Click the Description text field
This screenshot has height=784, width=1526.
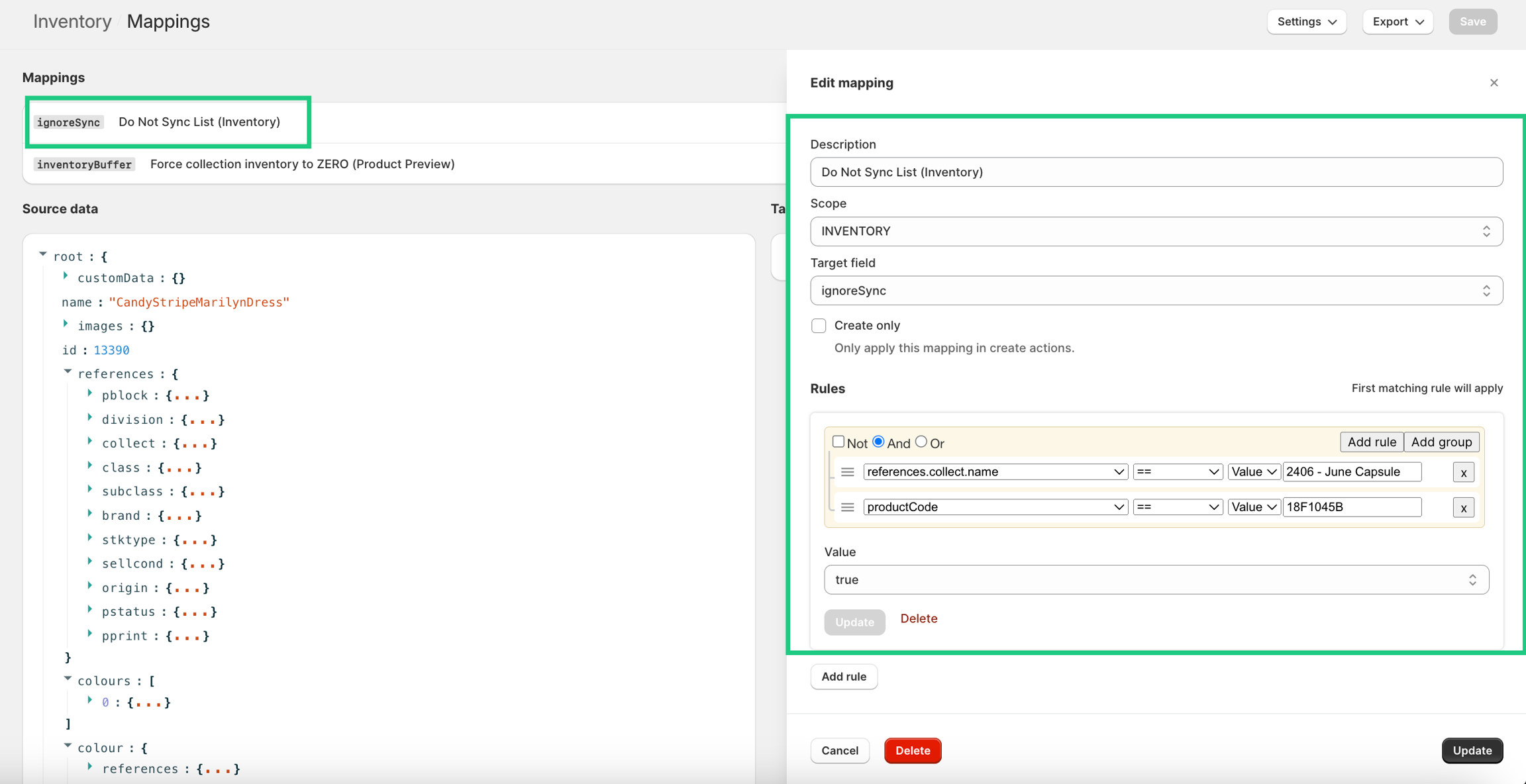coord(1156,172)
